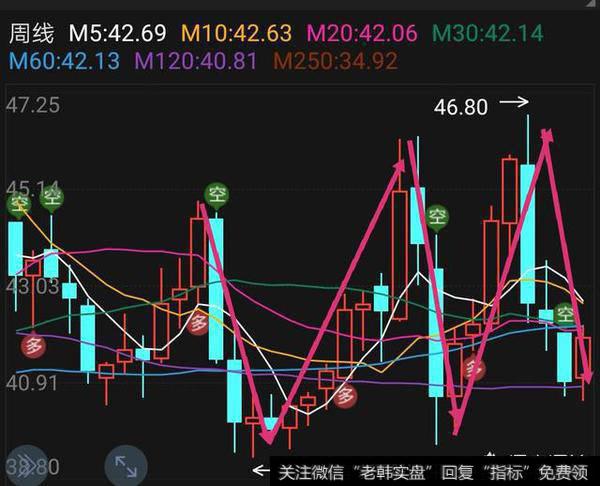
Task: Tap the double-chevron expand icon at bottom left
Action: [20, 466]
